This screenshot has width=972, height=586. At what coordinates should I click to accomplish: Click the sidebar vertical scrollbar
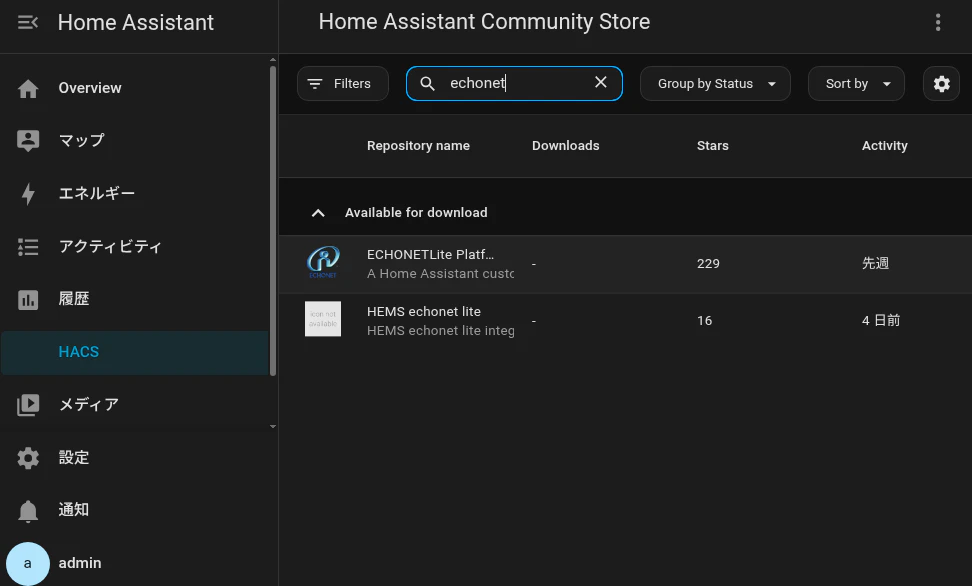[273, 220]
